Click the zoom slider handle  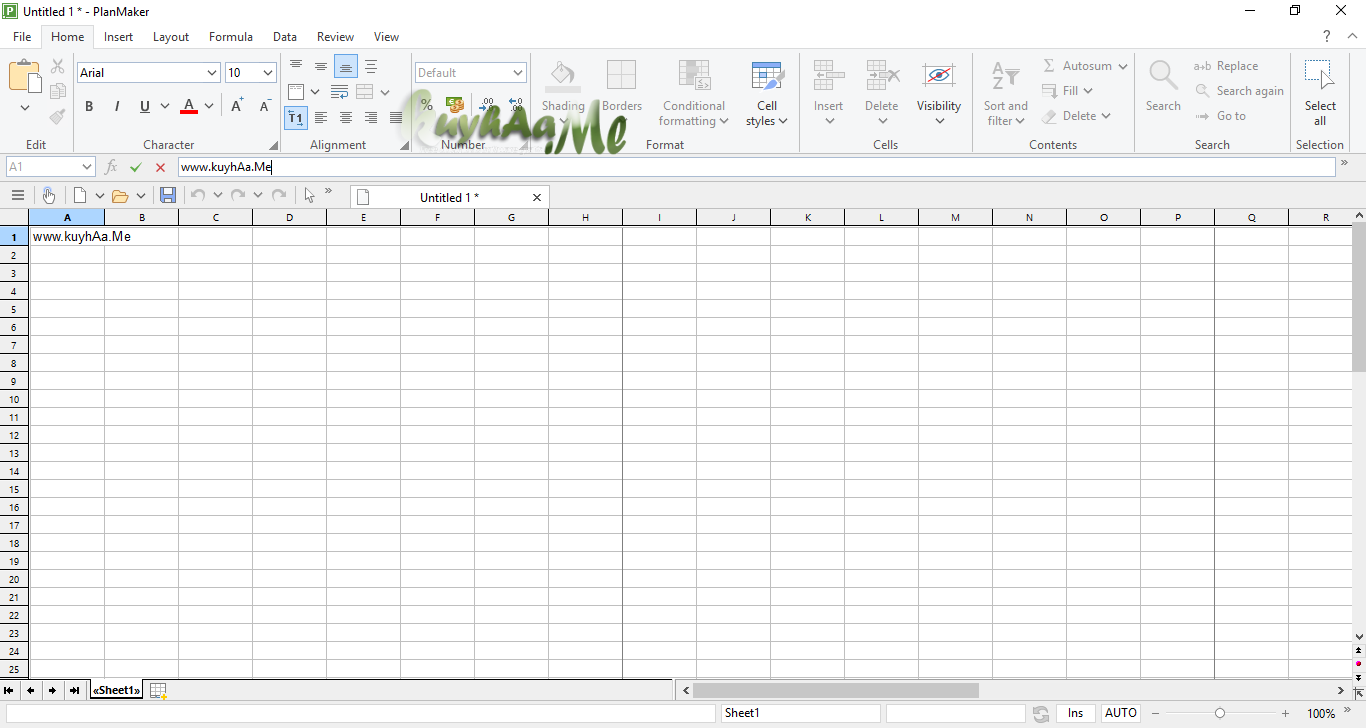click(x=1220, y=713)
